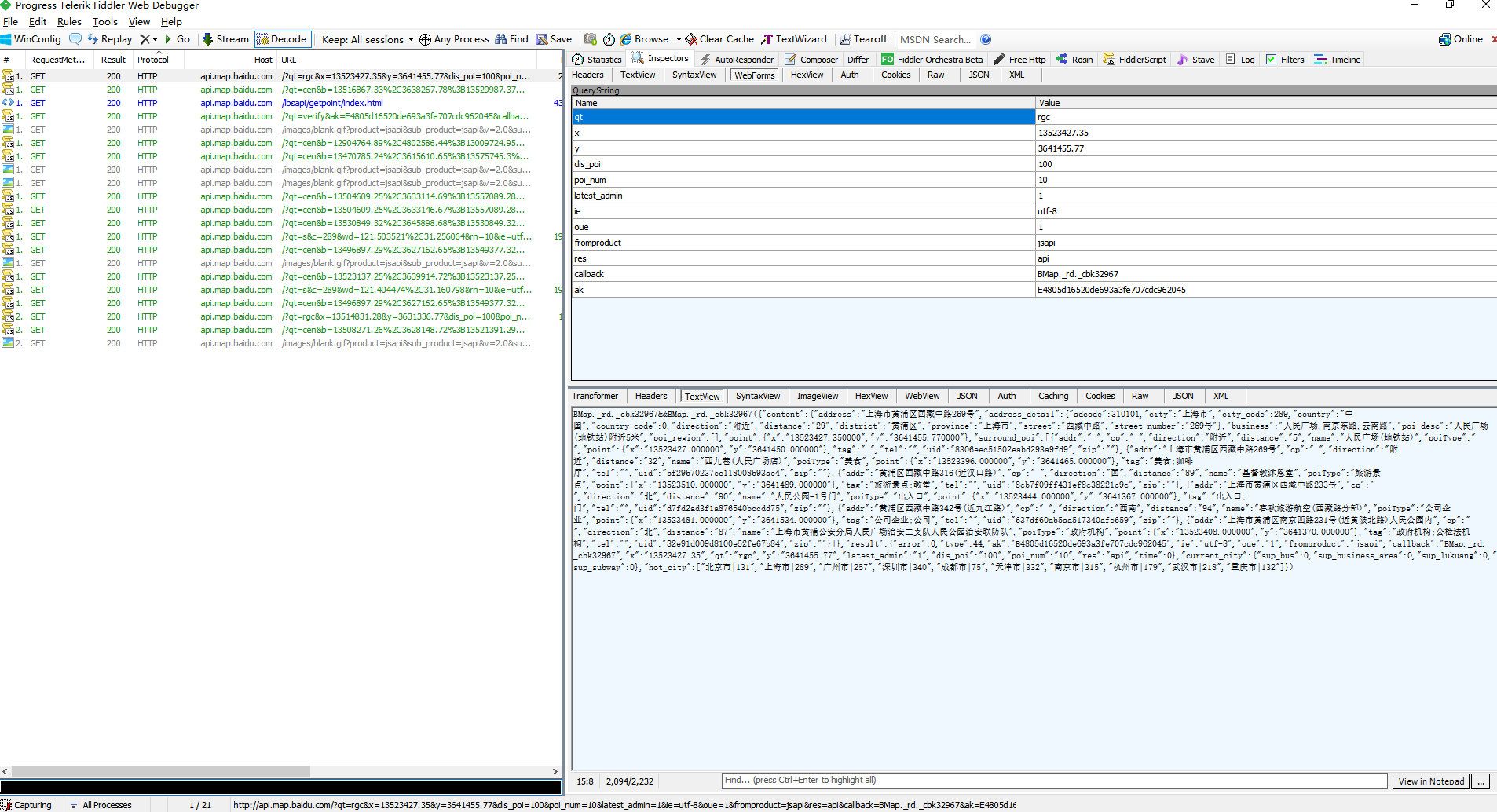This screenshot has width=1497, height=812.
Task: Sort sessions by the Host column header
Action: (231, 60)
